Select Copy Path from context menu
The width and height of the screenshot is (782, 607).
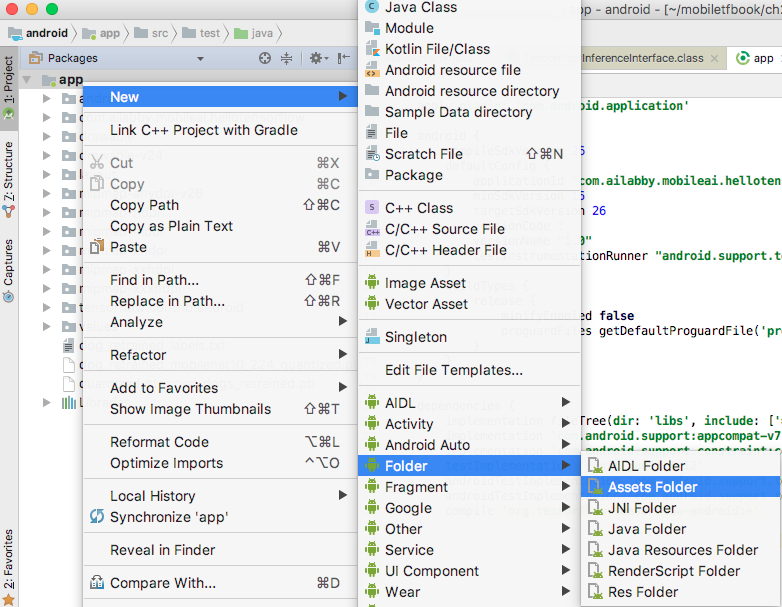point(220,205)
